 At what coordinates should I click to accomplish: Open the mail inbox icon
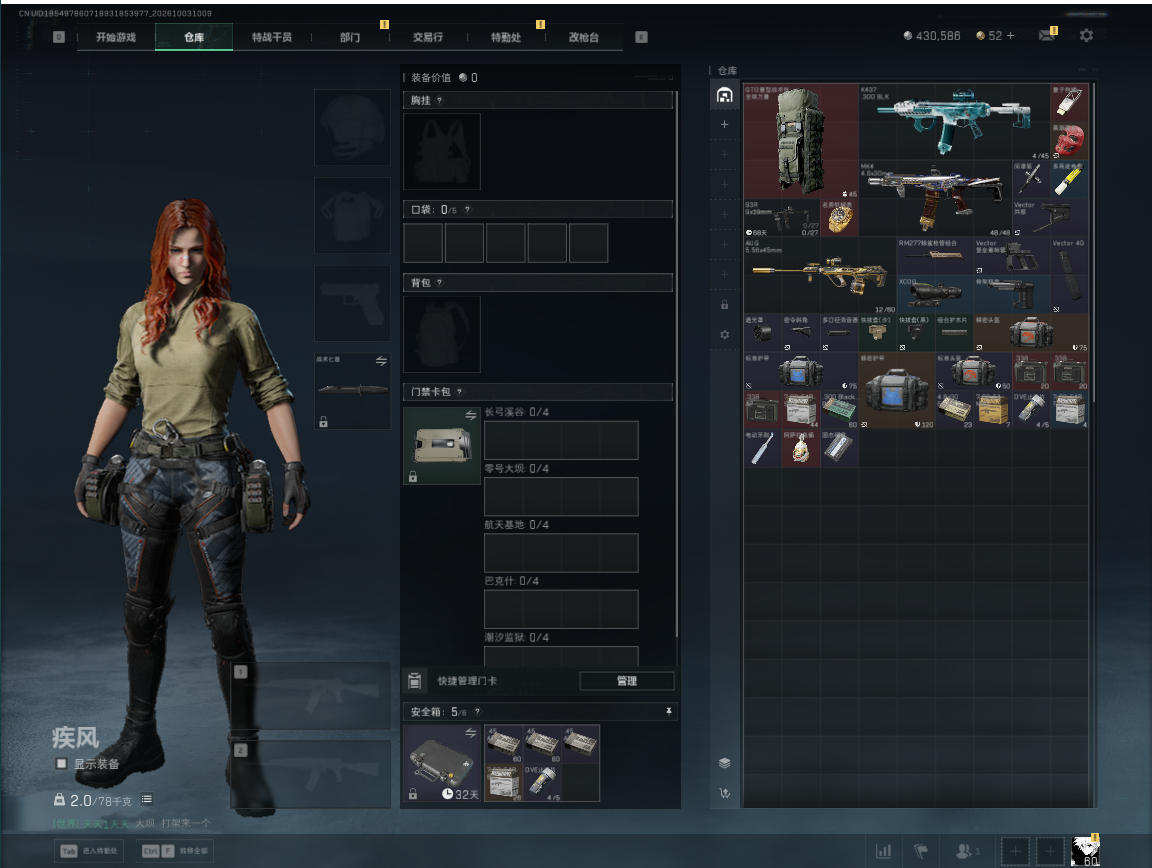pyautogui.click(x=1047, y=35)
